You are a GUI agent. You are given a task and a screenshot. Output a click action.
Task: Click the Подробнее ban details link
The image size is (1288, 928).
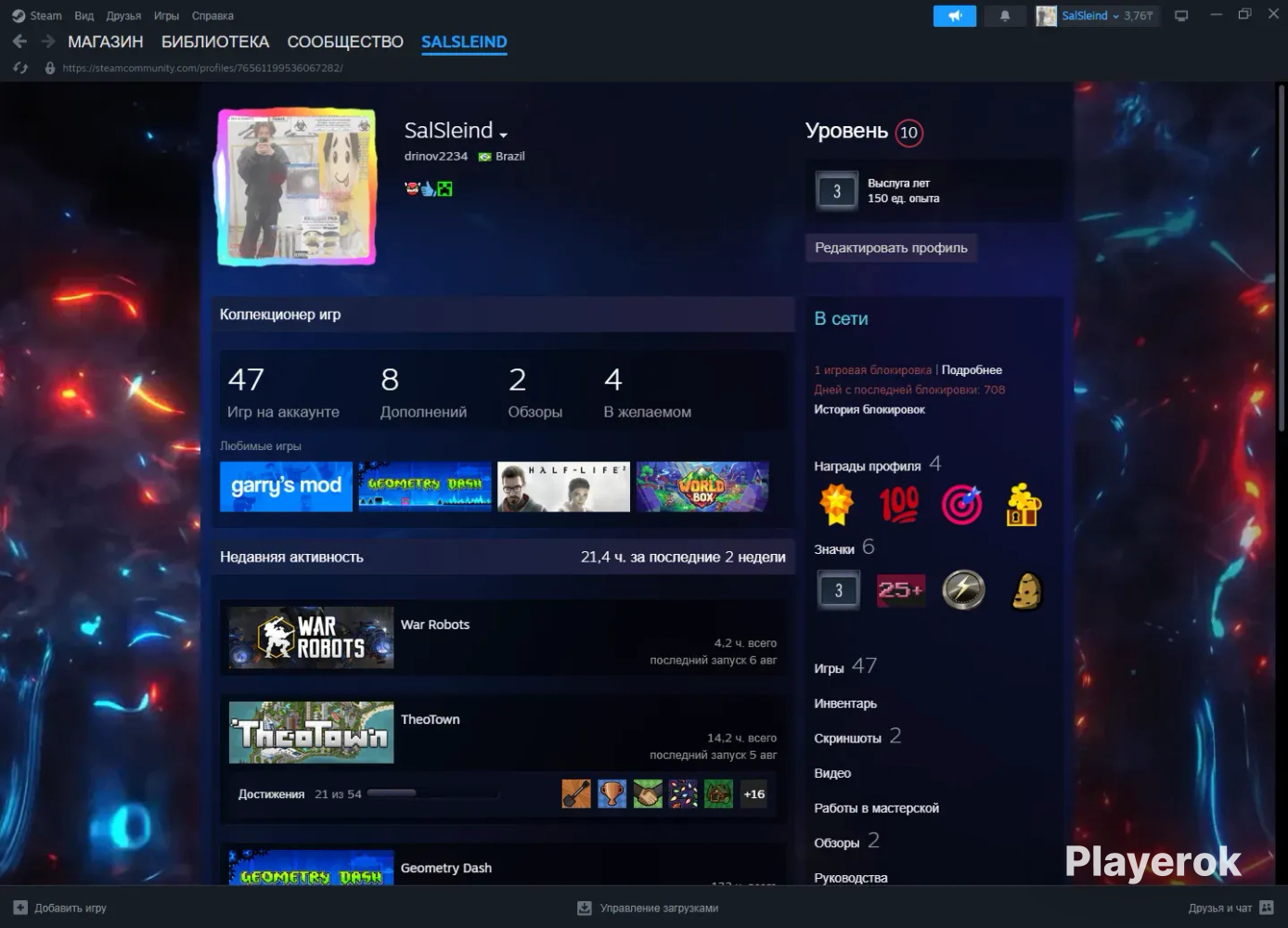[972, 370]
